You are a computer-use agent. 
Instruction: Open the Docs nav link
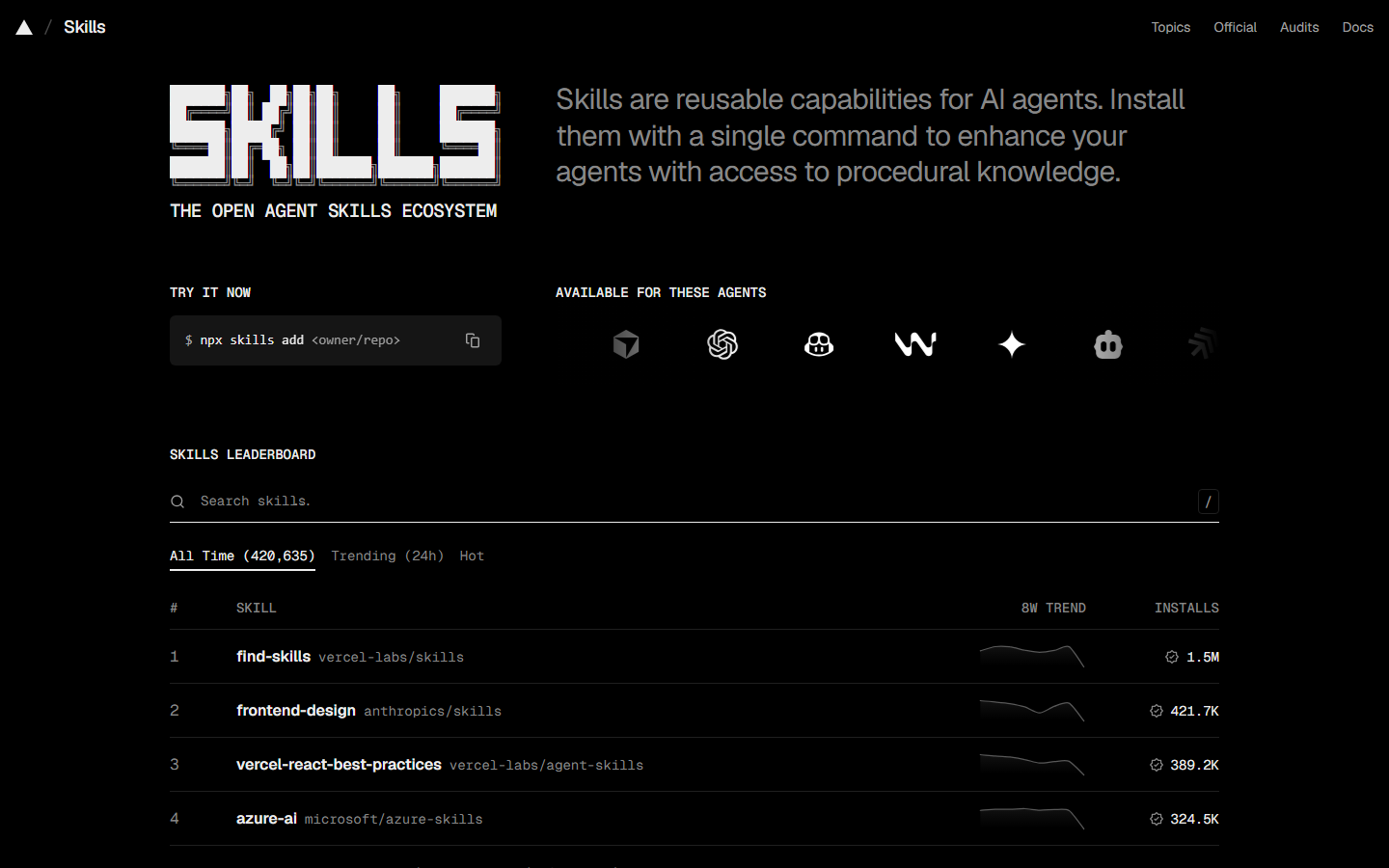point(1357,27)
